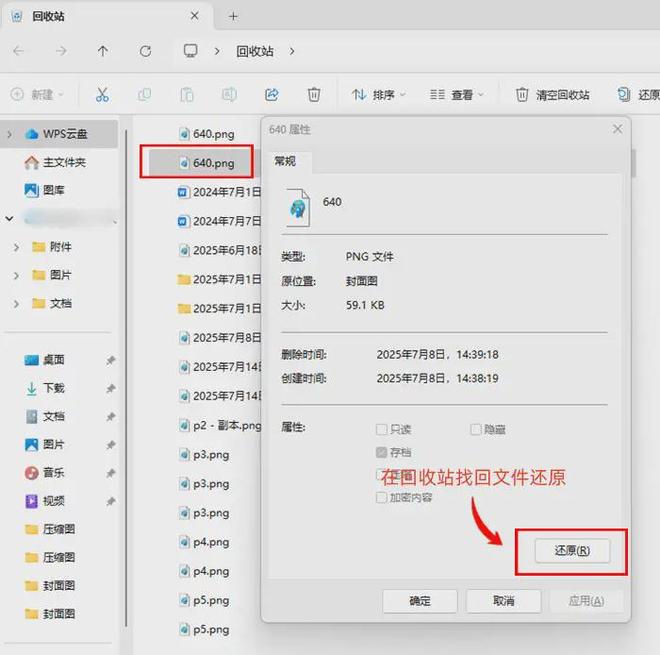Click the share icon in toolbar
Image resolution: width=660 pixels, height=655 pixels.
click(x=271, y=95)
